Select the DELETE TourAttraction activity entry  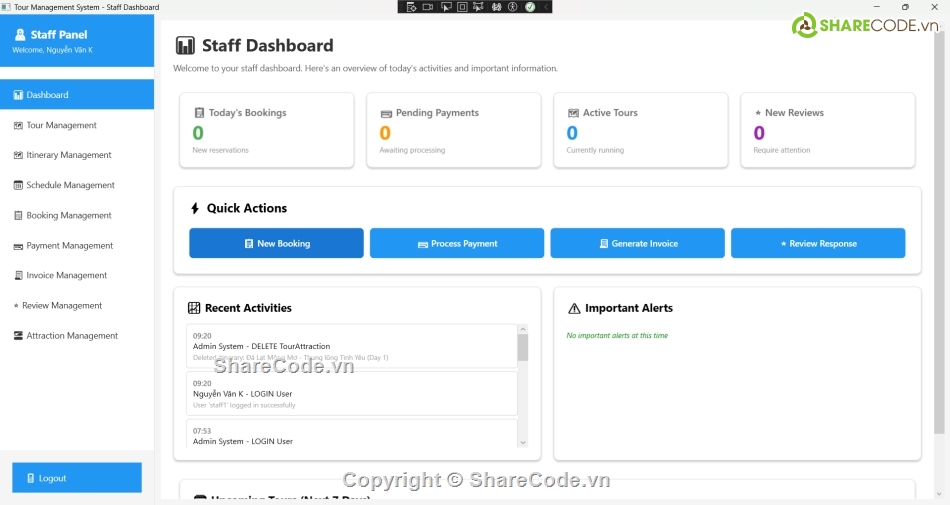tap(350, 346)
